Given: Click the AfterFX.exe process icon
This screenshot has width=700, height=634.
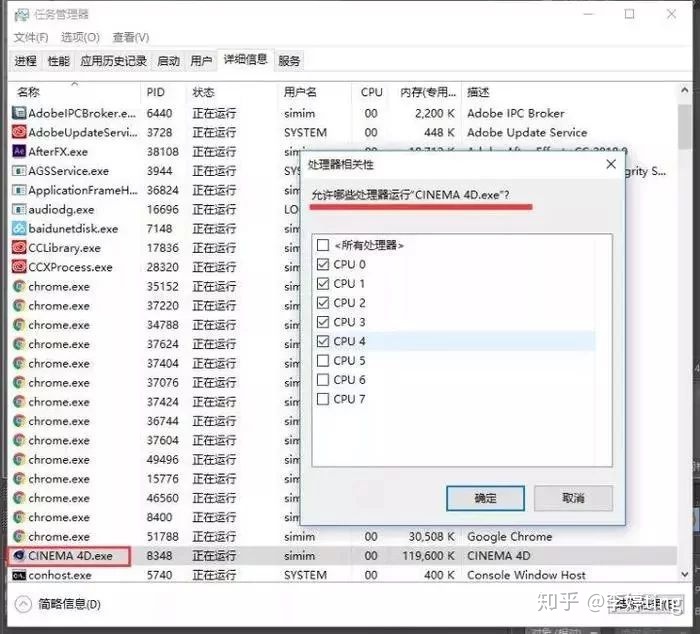Looking at the screenshot, I should pyautogui.click(x=19, y=151).
